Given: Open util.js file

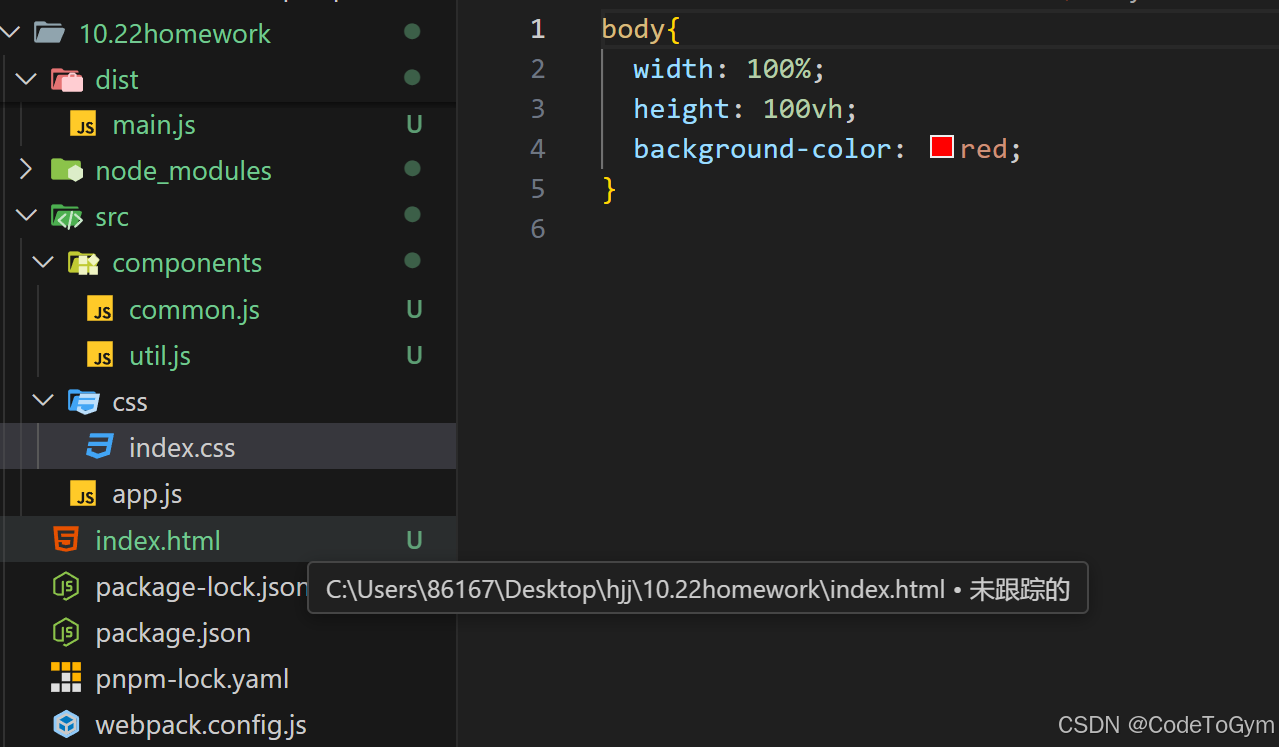Looking at the screenshot, I should (160, 356).
